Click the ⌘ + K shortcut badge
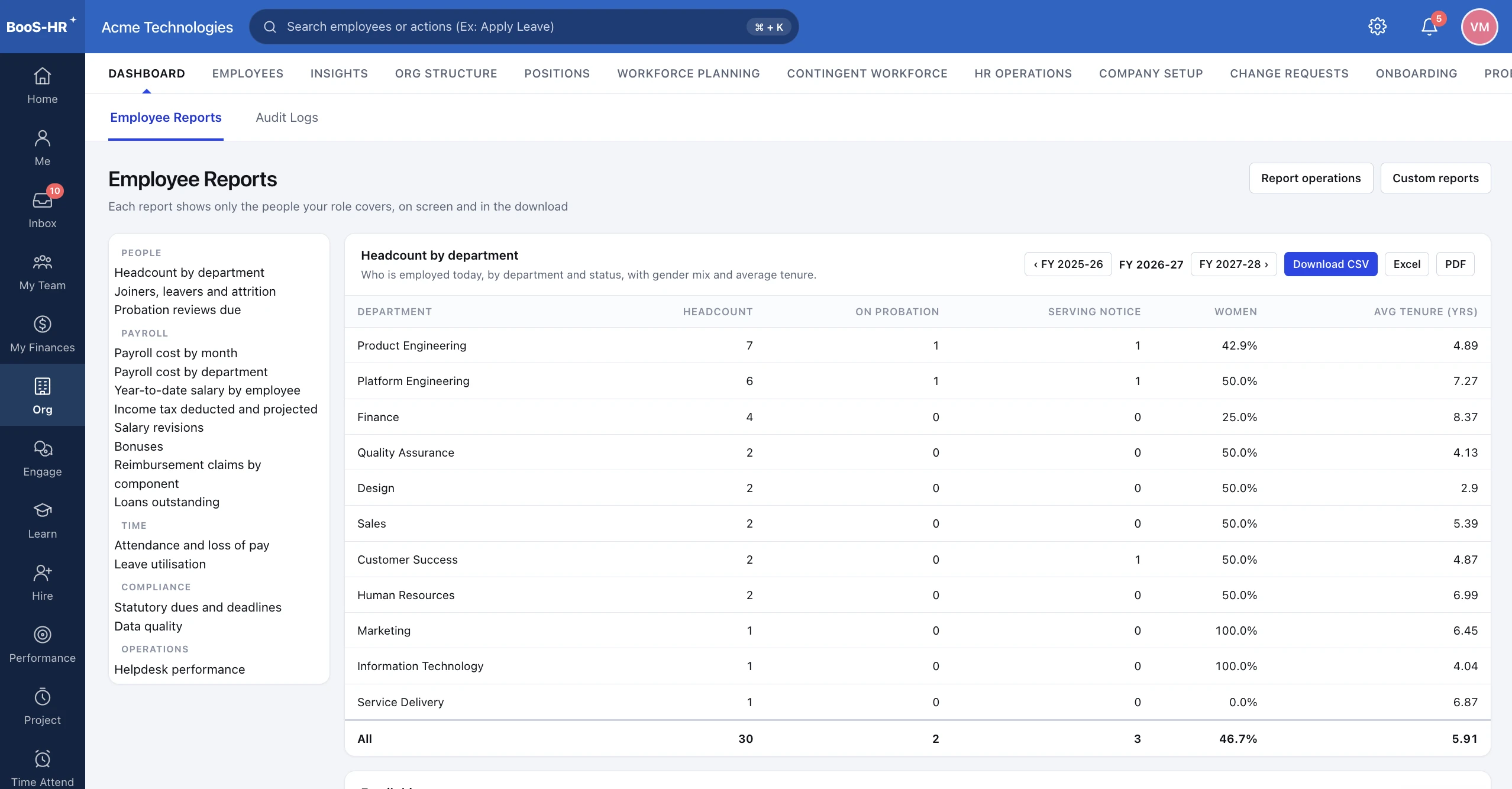This screenshot has width=1512, height=789. point(768,27)
